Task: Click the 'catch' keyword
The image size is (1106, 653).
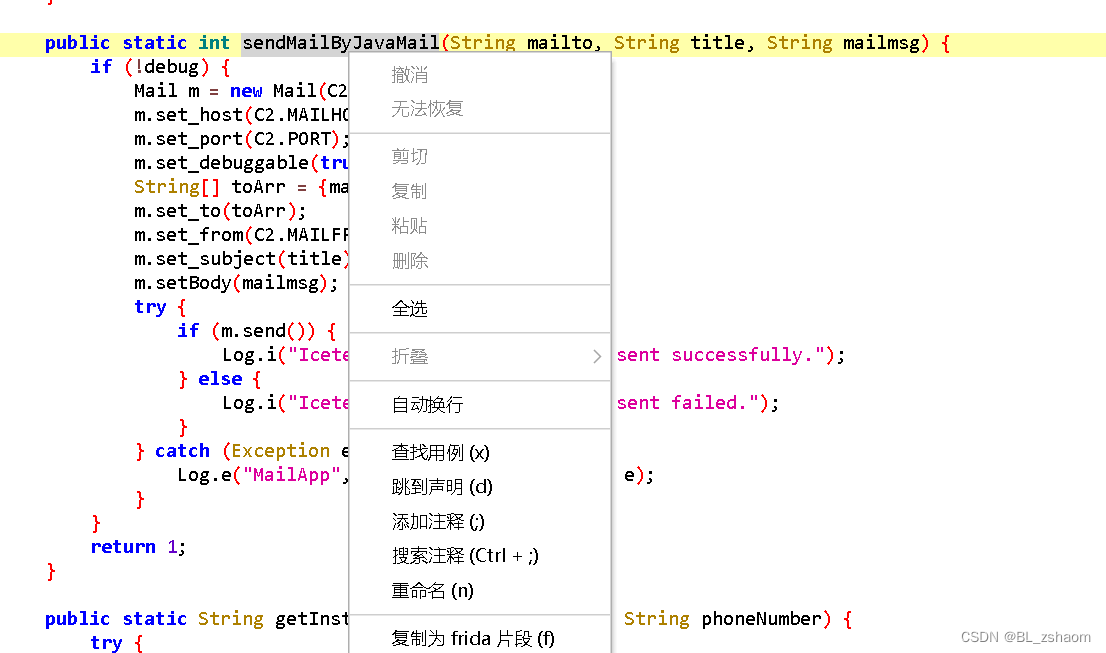Action: (x=183, y=451)
